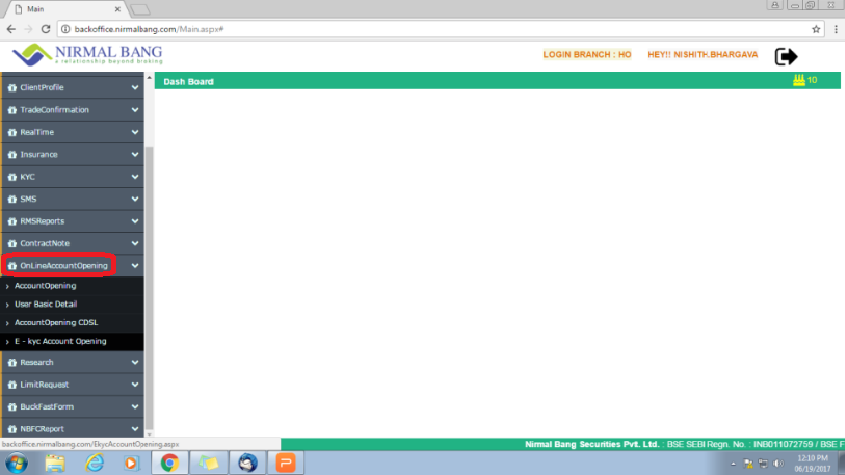Open the notifications icon showing 10
This screenshot has height=475, width=845.
pos(805,80)
